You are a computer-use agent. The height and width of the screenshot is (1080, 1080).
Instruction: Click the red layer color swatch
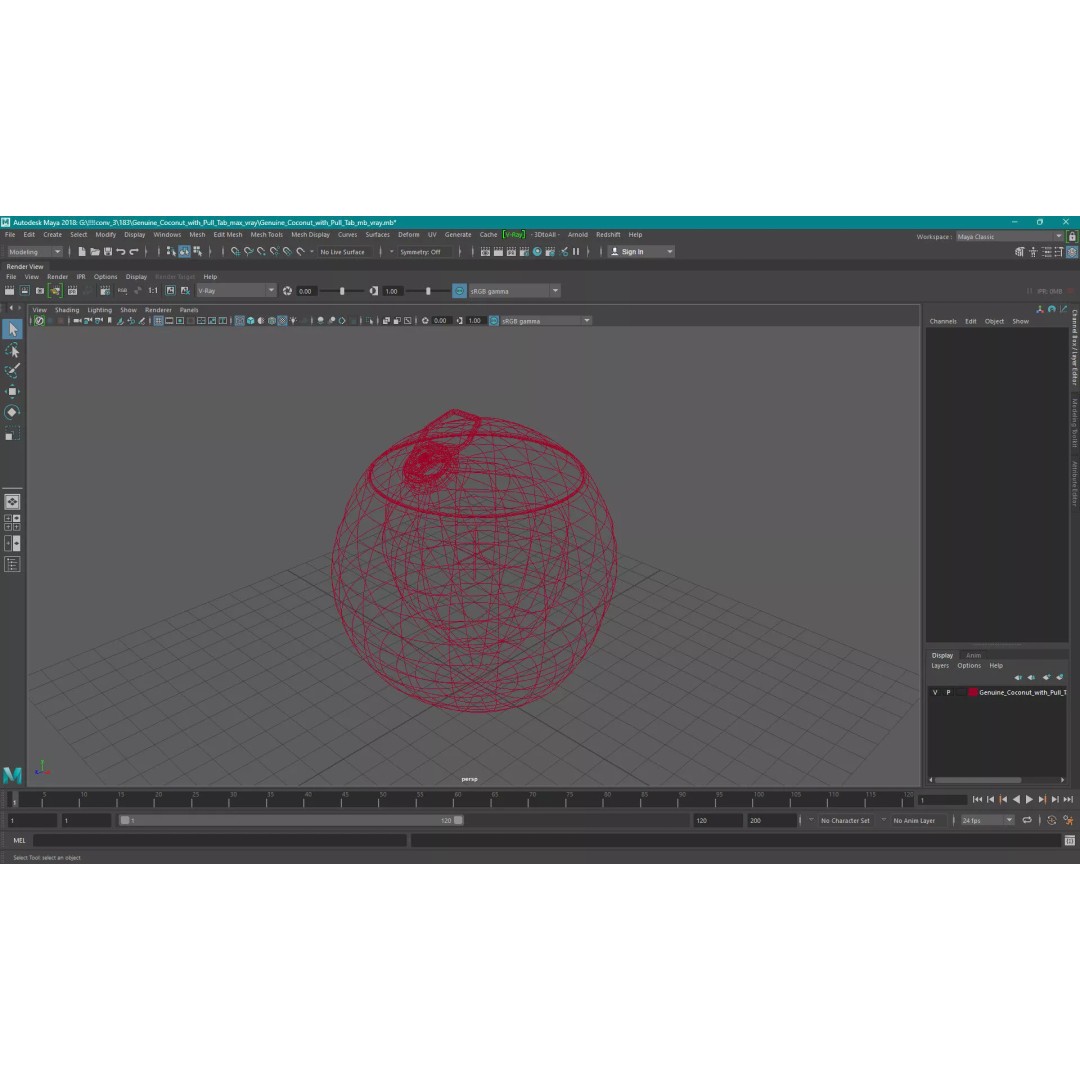973,693
